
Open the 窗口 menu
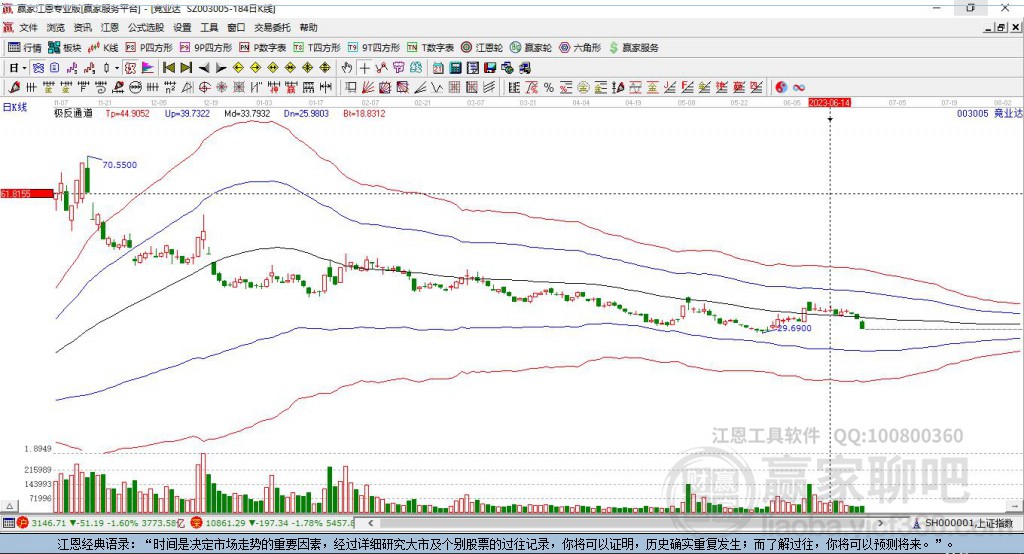click(236, 27)
